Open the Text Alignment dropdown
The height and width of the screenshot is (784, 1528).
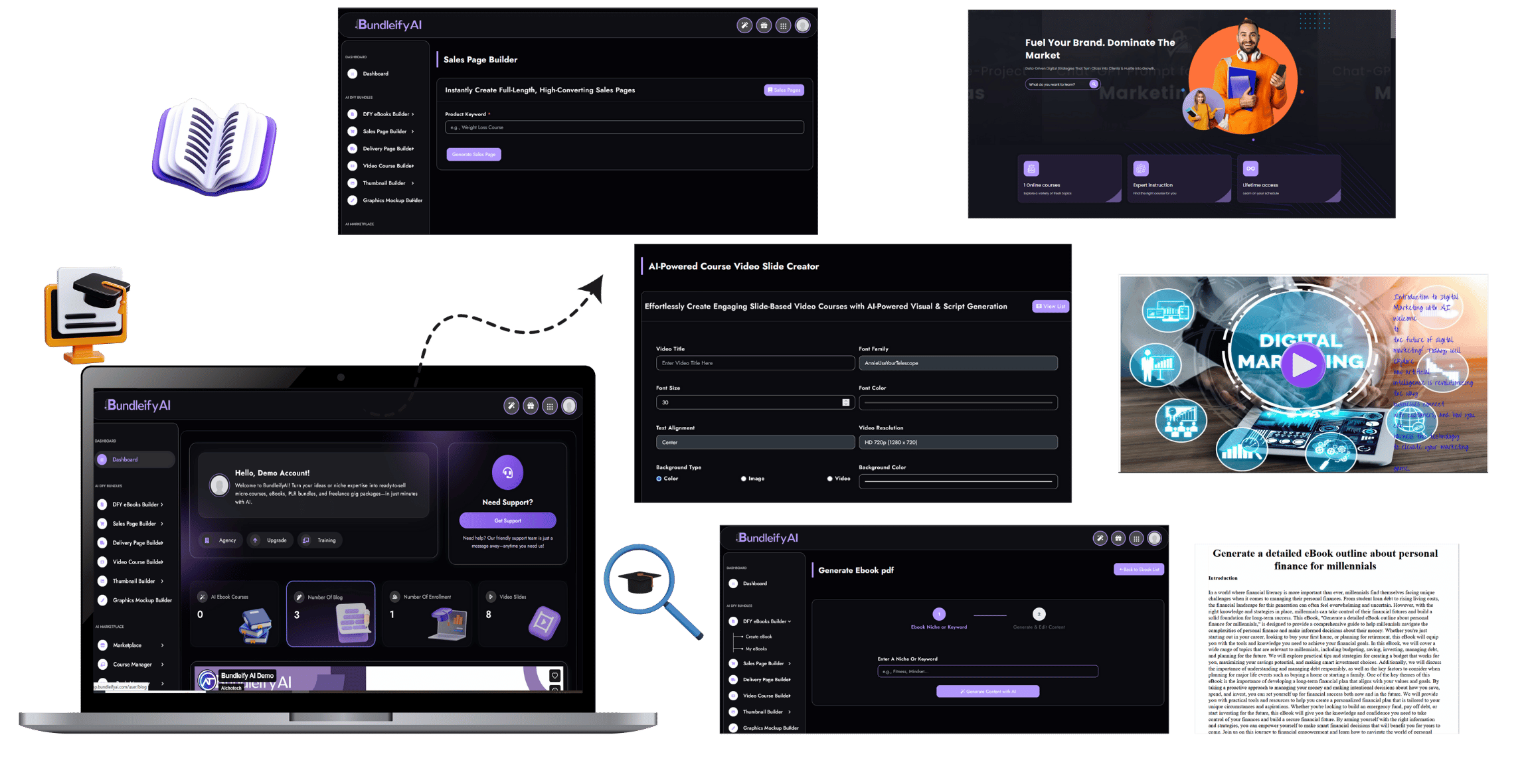755,442
